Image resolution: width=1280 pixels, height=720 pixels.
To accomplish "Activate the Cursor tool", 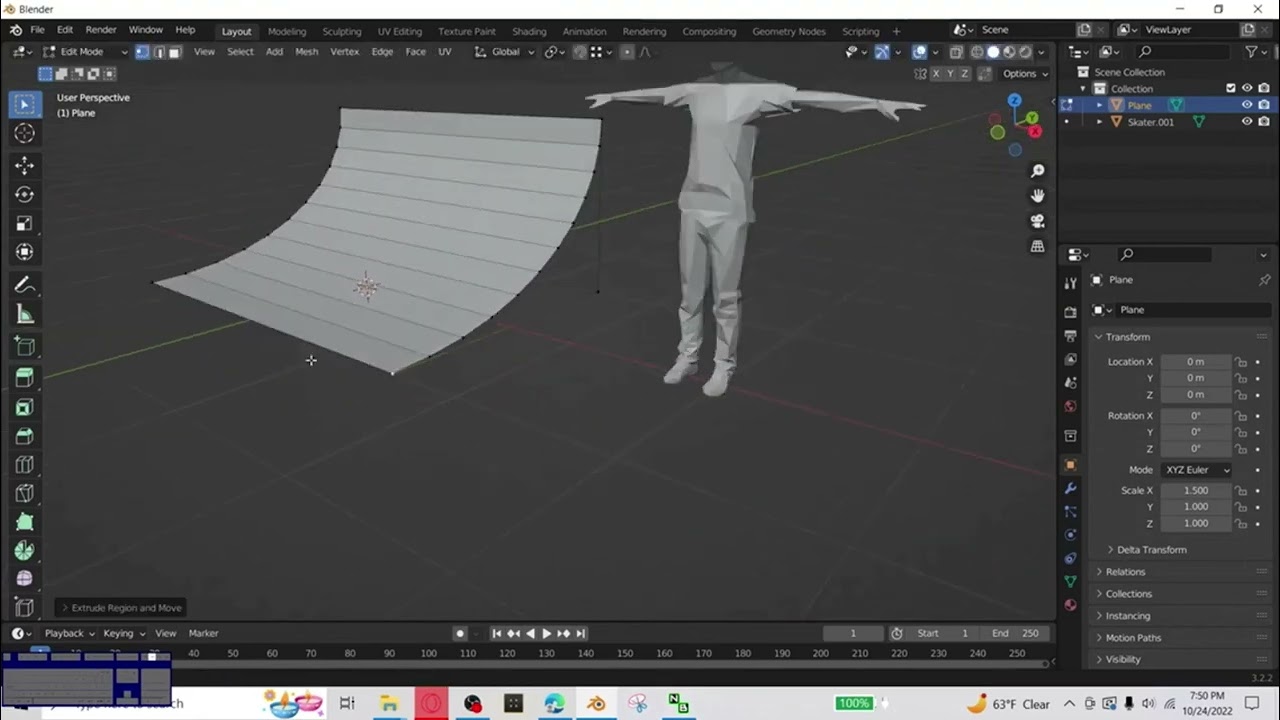I will point(25,133).
